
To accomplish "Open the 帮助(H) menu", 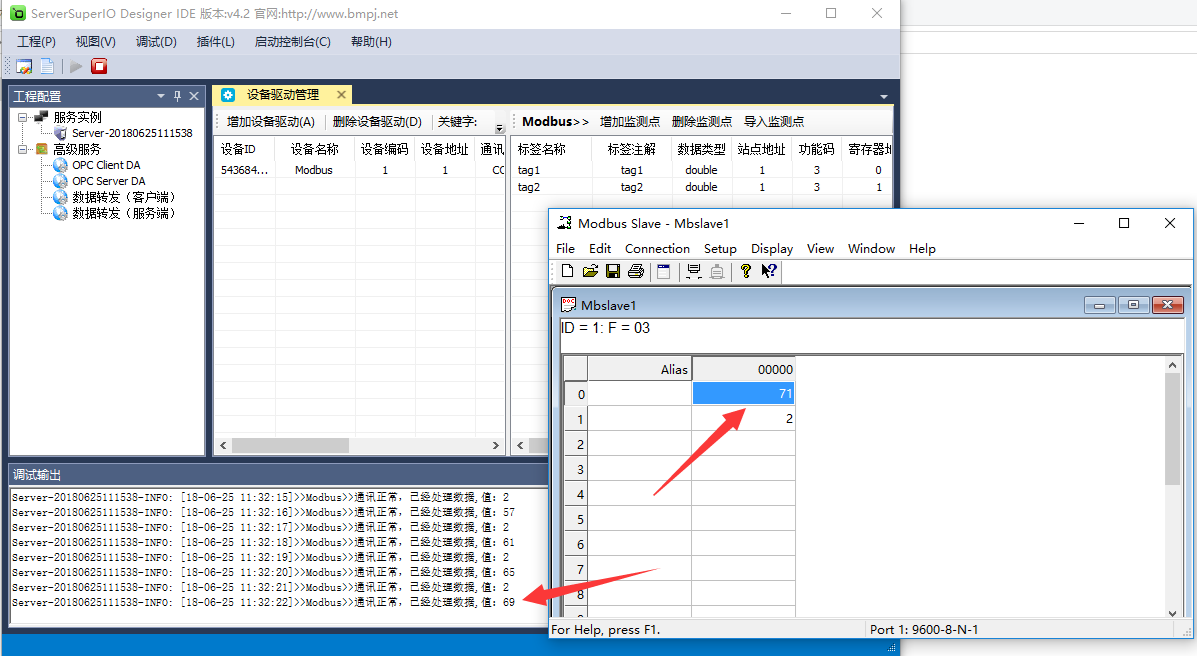I will 372,42.
